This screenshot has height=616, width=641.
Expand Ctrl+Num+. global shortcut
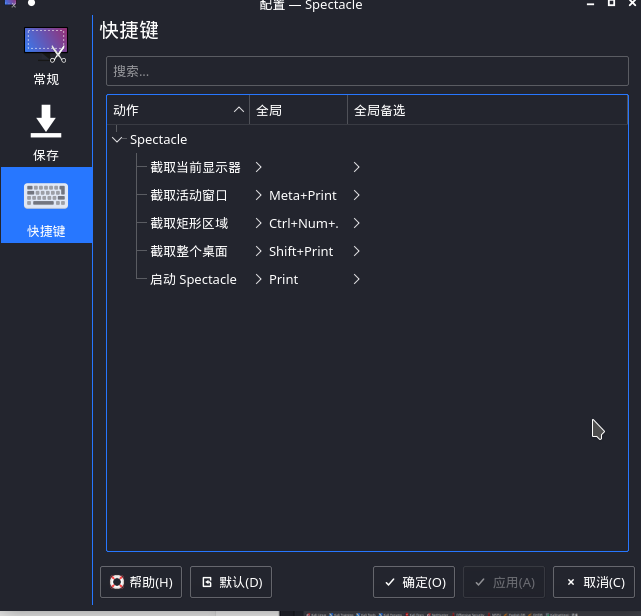click(258, 223)
